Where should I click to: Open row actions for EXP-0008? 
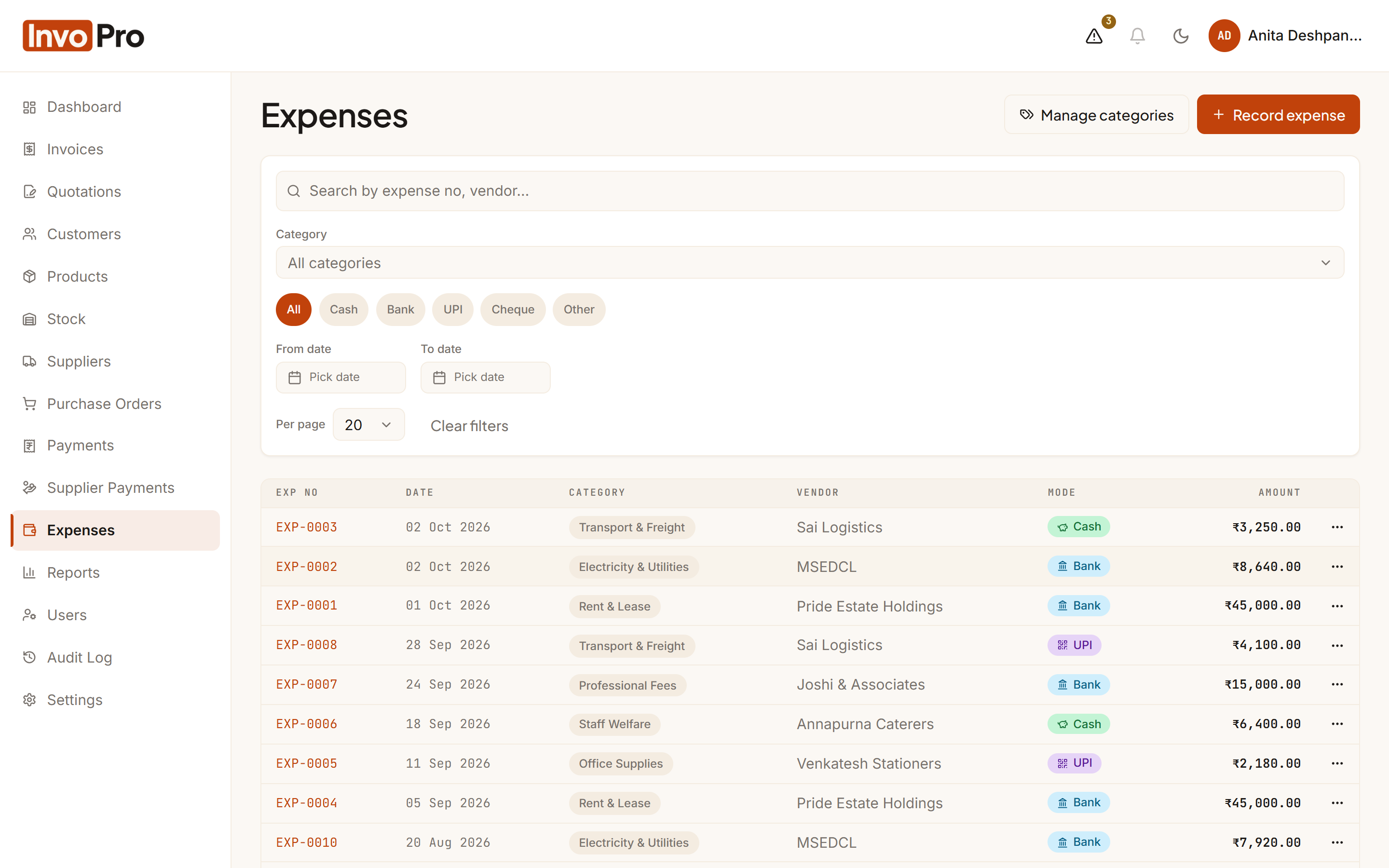click(1337, 645)
